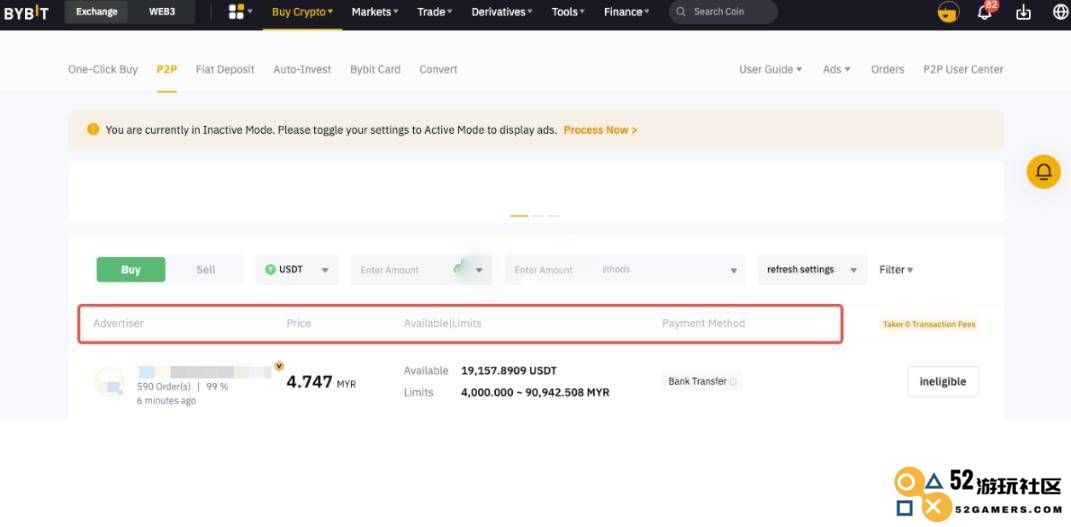Click the Process Now link
Image resolution: width=1071 pixels, height=527 pixels.
coord(600,130)
